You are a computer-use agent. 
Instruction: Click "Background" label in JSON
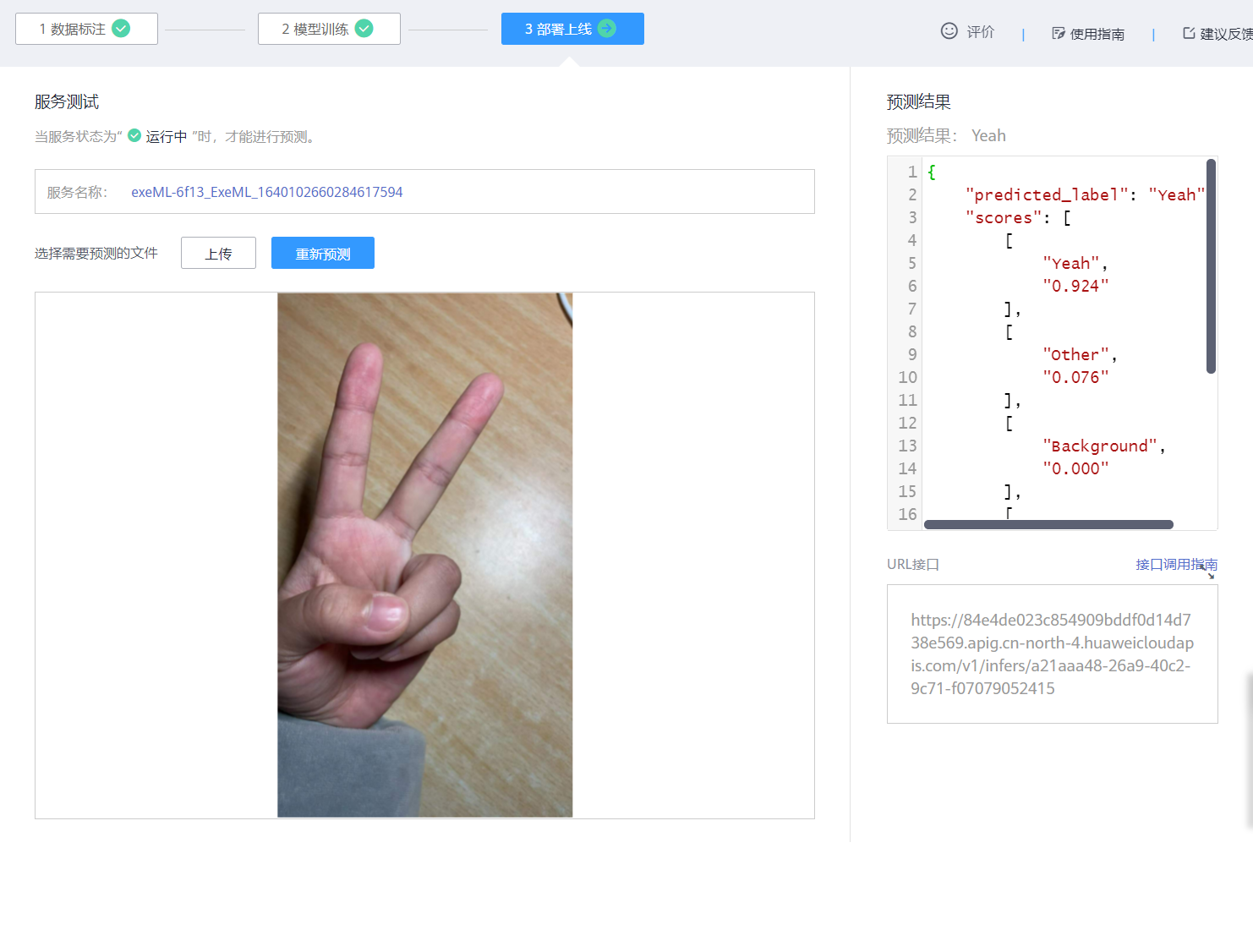coord(1100,446)
